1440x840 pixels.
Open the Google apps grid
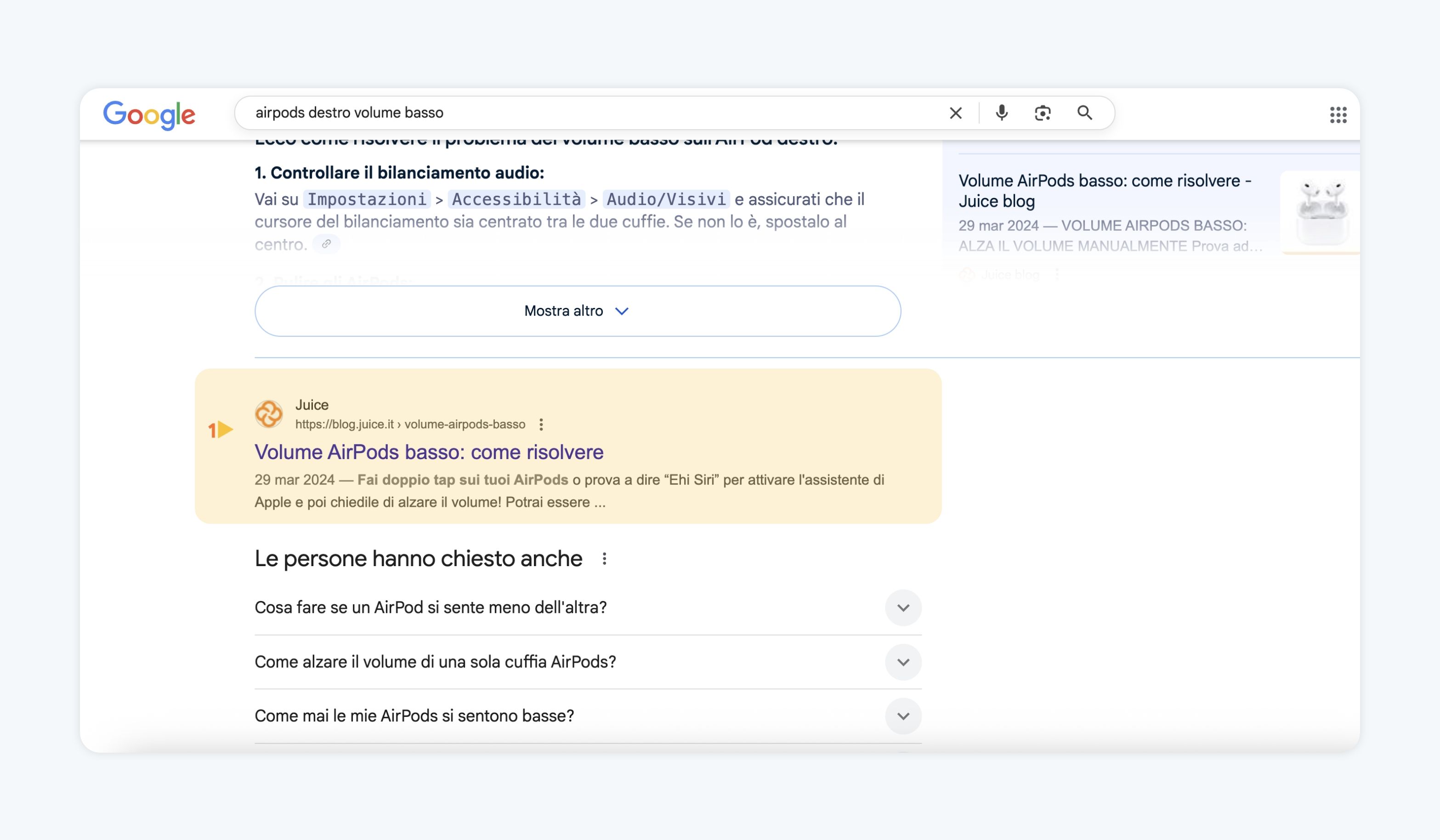click(1338, 115)
